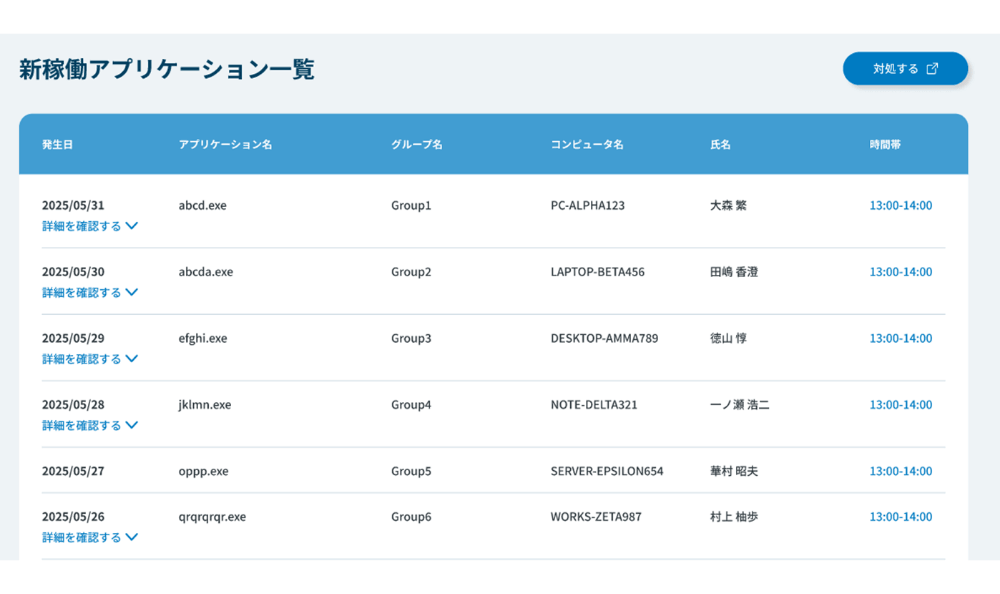The image size is (1000, 594).
Task: Select the qrqrqrqr.exe application name
Action: point(212,517)
